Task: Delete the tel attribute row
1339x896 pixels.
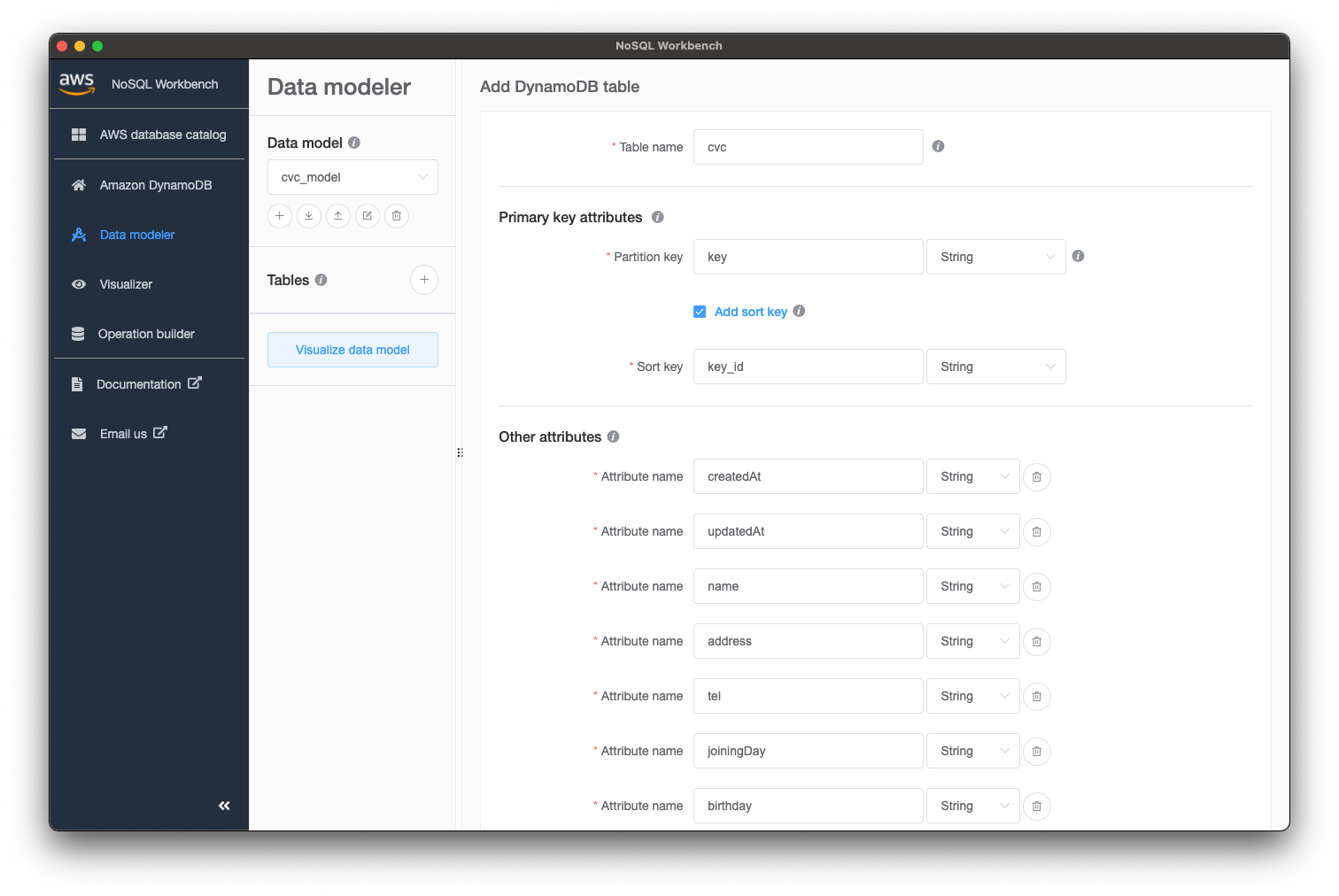Action: (x=1037, y=697)
